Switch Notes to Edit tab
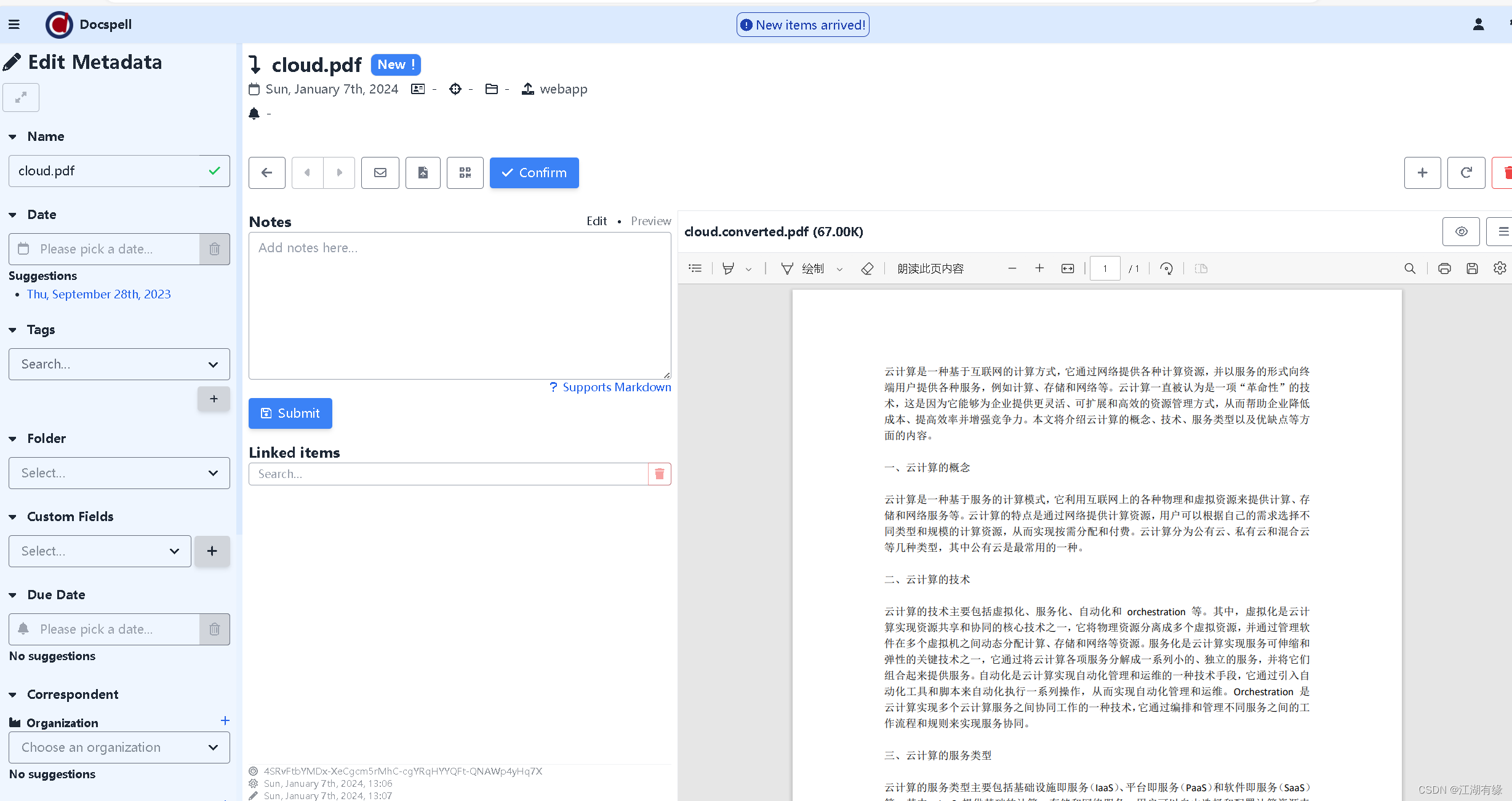The width and height of the screenshot is (1512, 801). coord(596,221)
